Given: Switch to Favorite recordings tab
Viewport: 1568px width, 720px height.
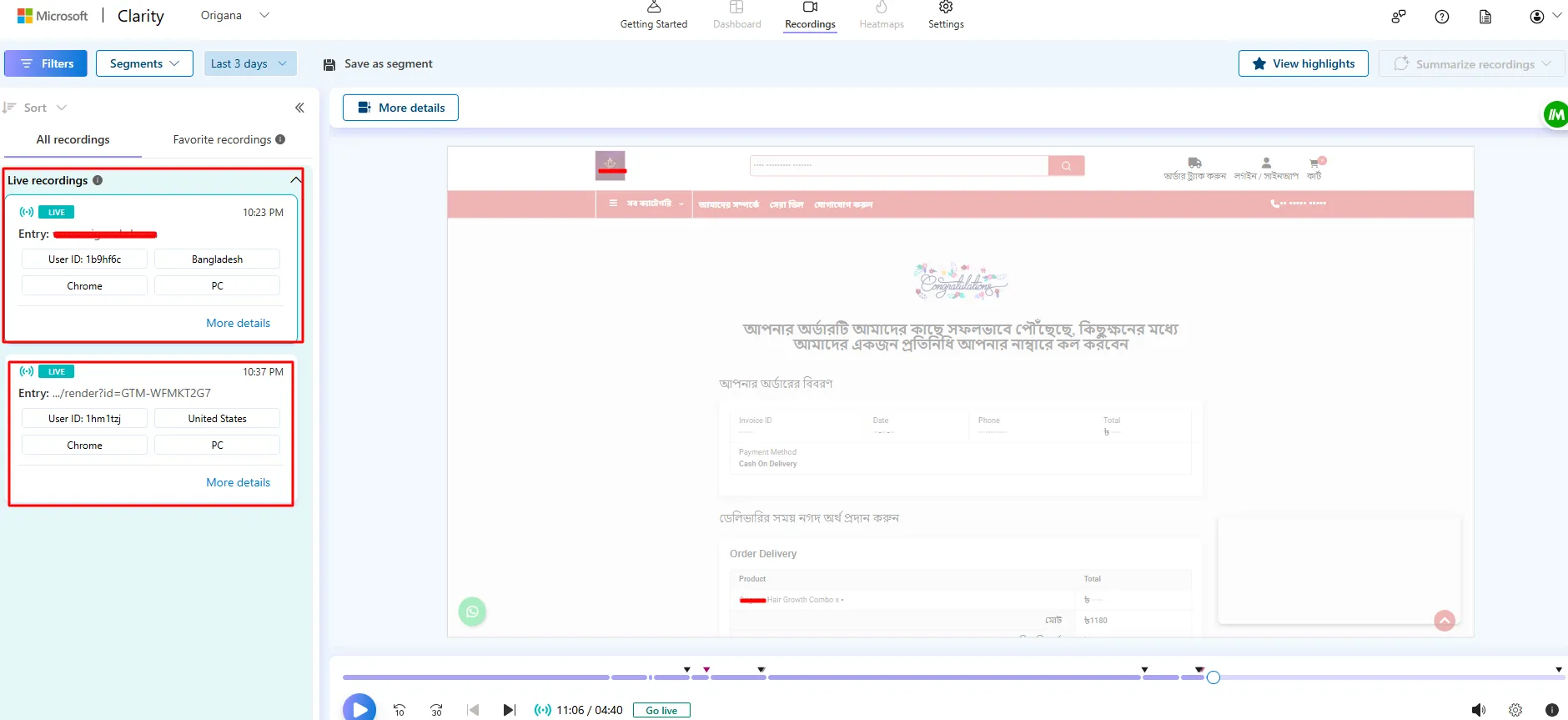Looking at the screenshot, I should (228, 139).
